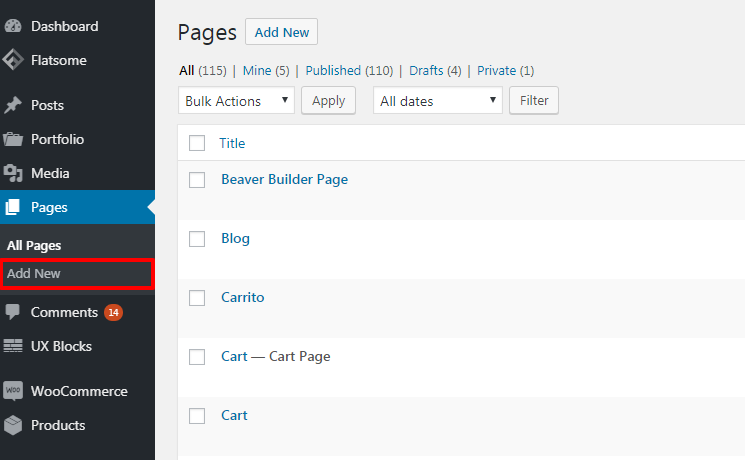Select the Carrito page checkbox
This screenshot has height=460, width=745.
point(197,298)
